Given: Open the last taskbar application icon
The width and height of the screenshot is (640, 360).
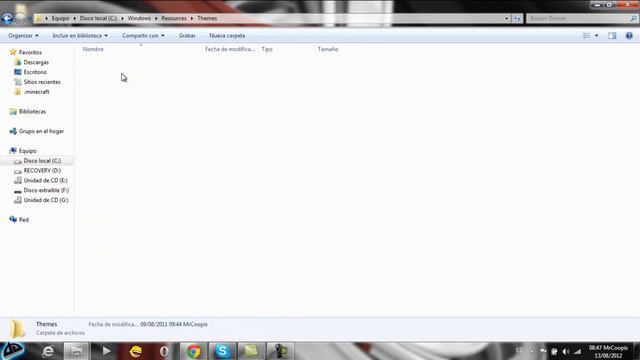Looking at the screenshot, I should click(x=280, y=351).
